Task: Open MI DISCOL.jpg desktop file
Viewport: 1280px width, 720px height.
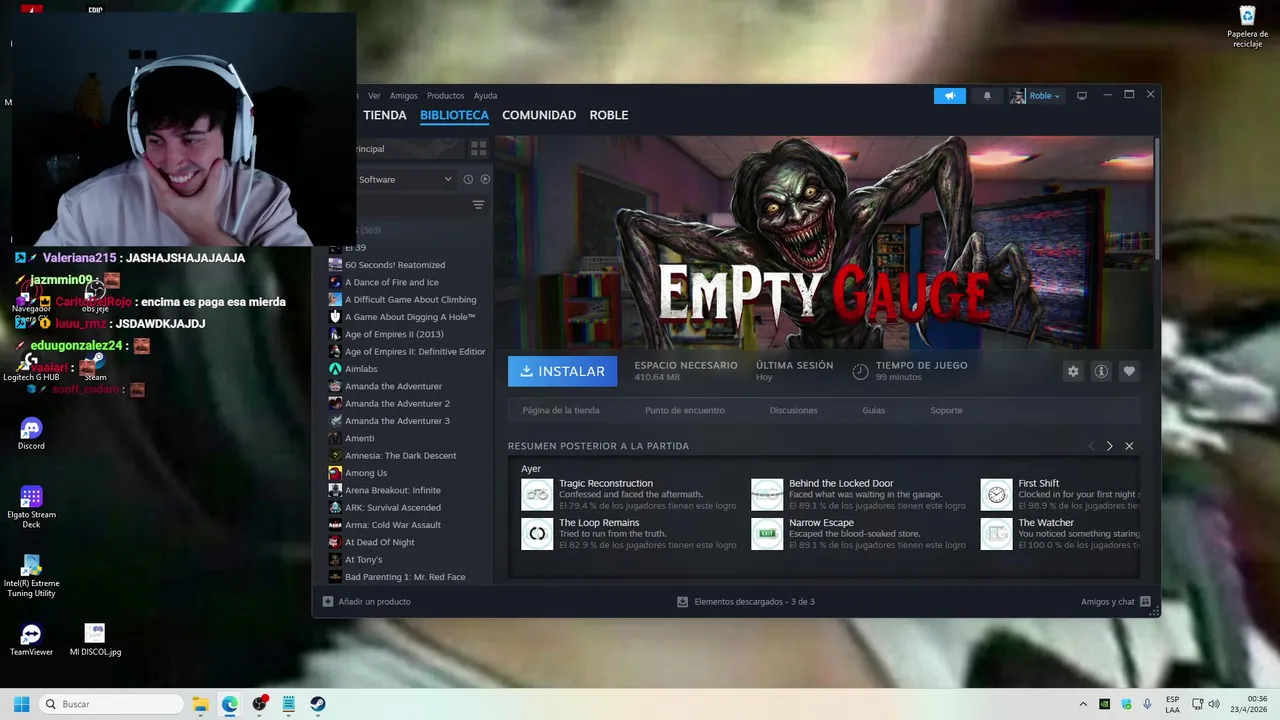Action: point(95,640)
